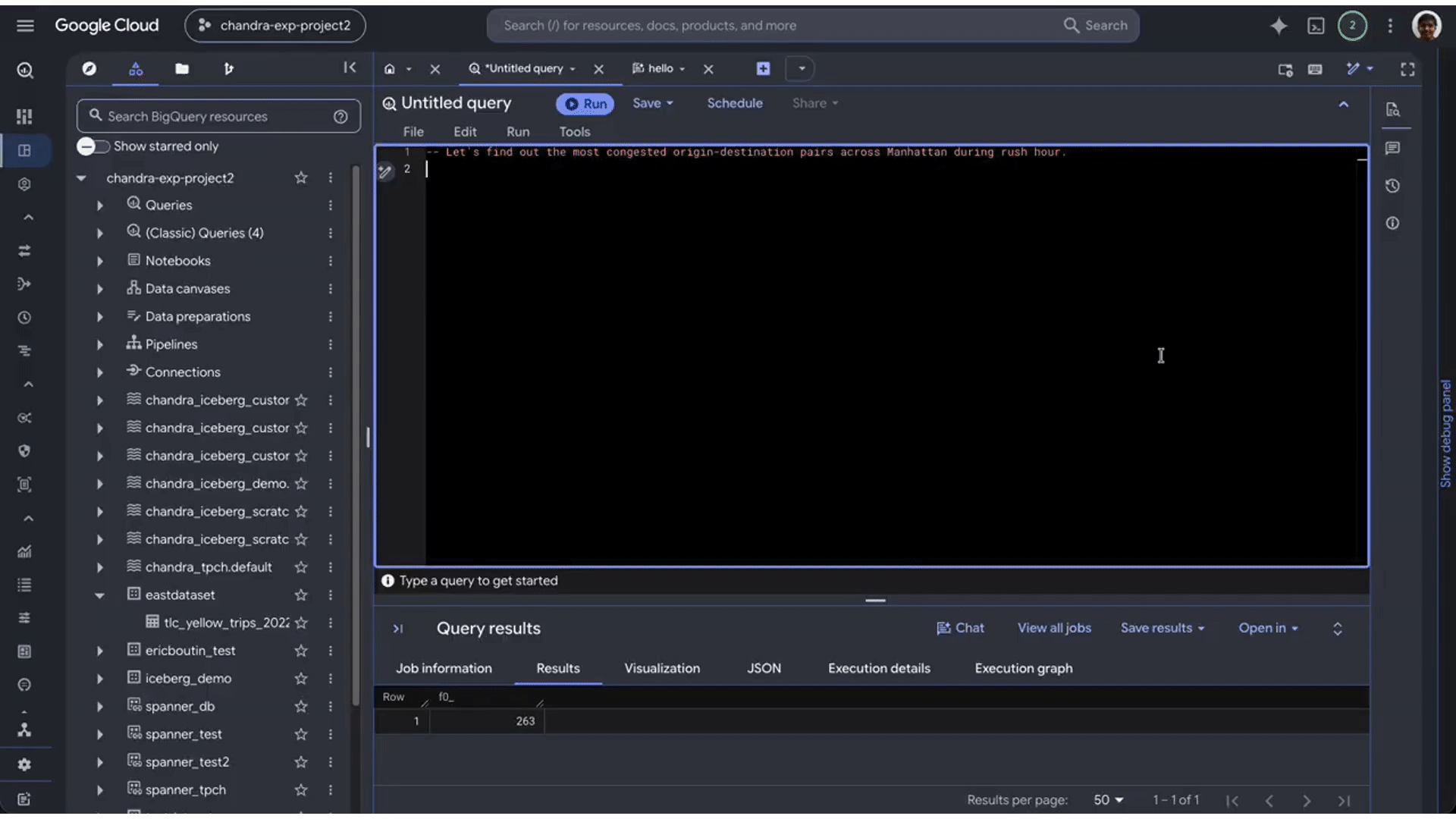Activate Cloud Shell terminal icon

click(x=1316, y=26)
